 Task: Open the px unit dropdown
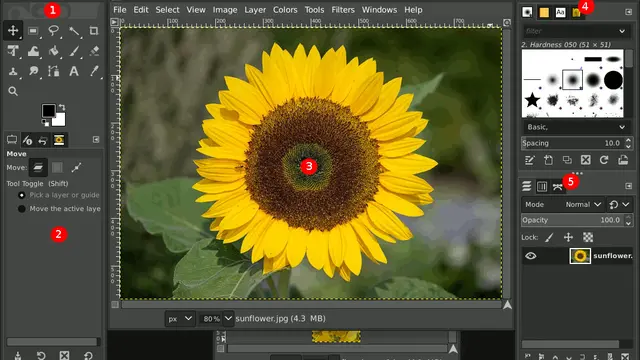(180, 319)
